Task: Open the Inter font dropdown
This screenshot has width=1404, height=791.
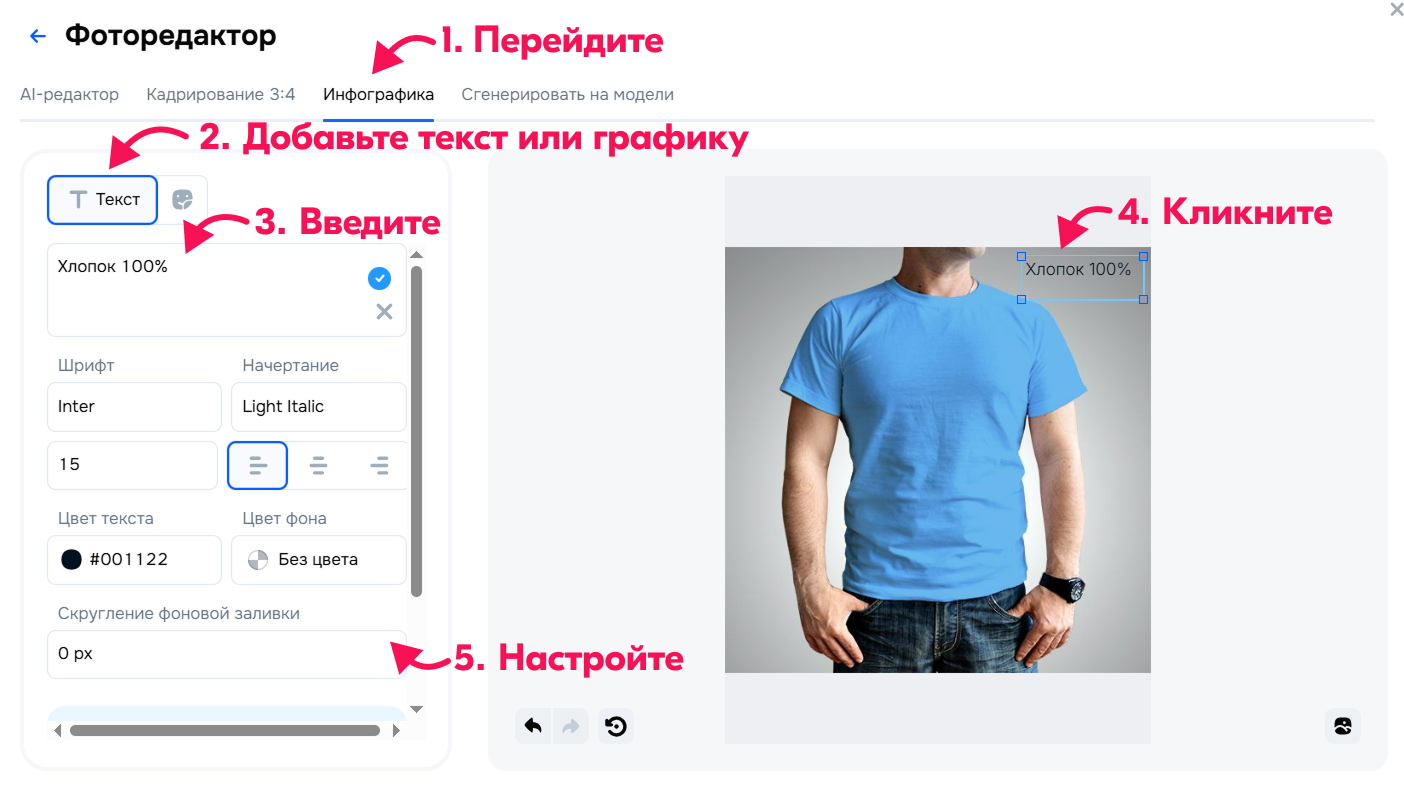Action: [134, 407]
